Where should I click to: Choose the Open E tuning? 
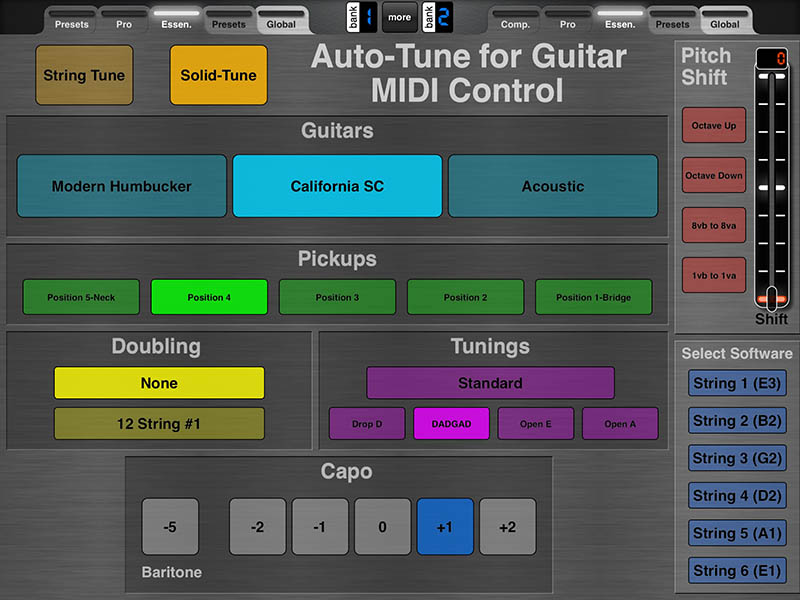click(536, 423)
